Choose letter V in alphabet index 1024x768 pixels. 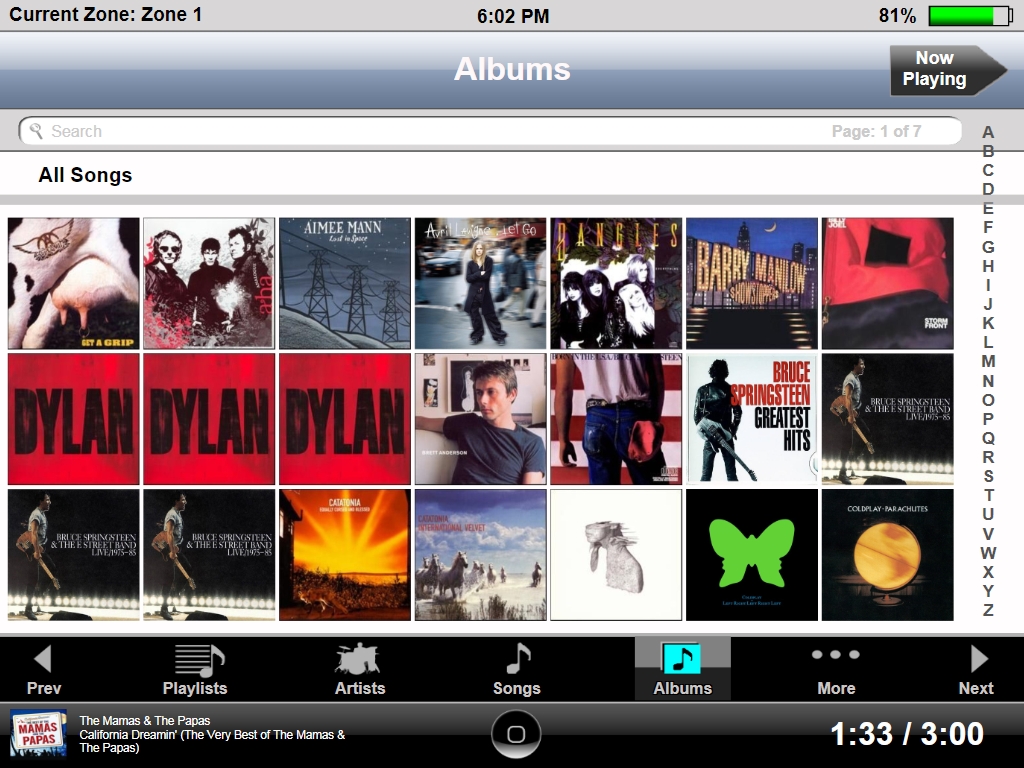(x=988, y=534)
